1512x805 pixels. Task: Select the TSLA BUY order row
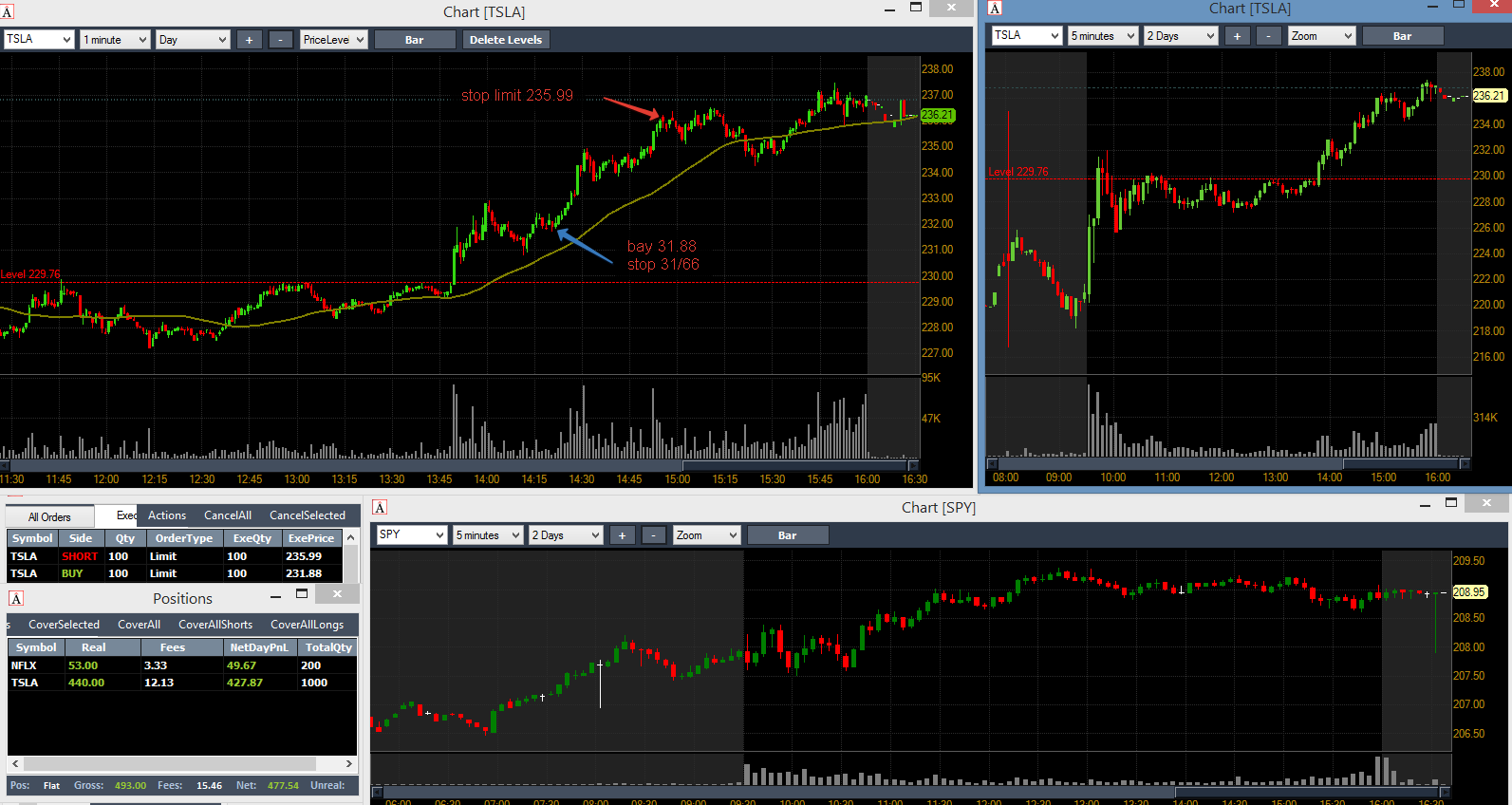click(x=175, y=573)
